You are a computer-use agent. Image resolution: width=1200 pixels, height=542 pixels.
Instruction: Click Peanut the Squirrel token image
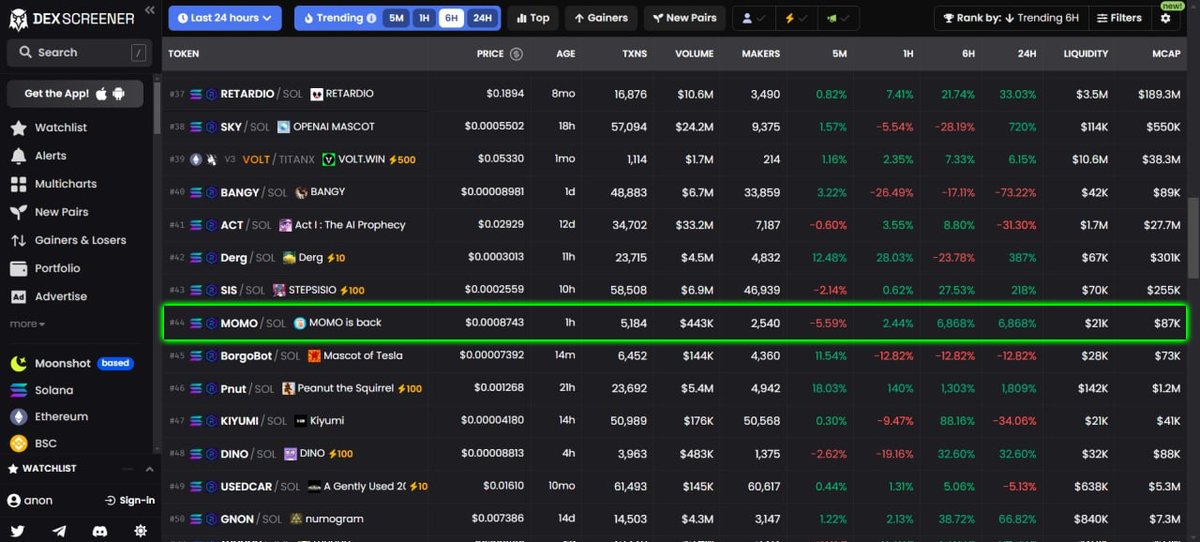(289, 388)
